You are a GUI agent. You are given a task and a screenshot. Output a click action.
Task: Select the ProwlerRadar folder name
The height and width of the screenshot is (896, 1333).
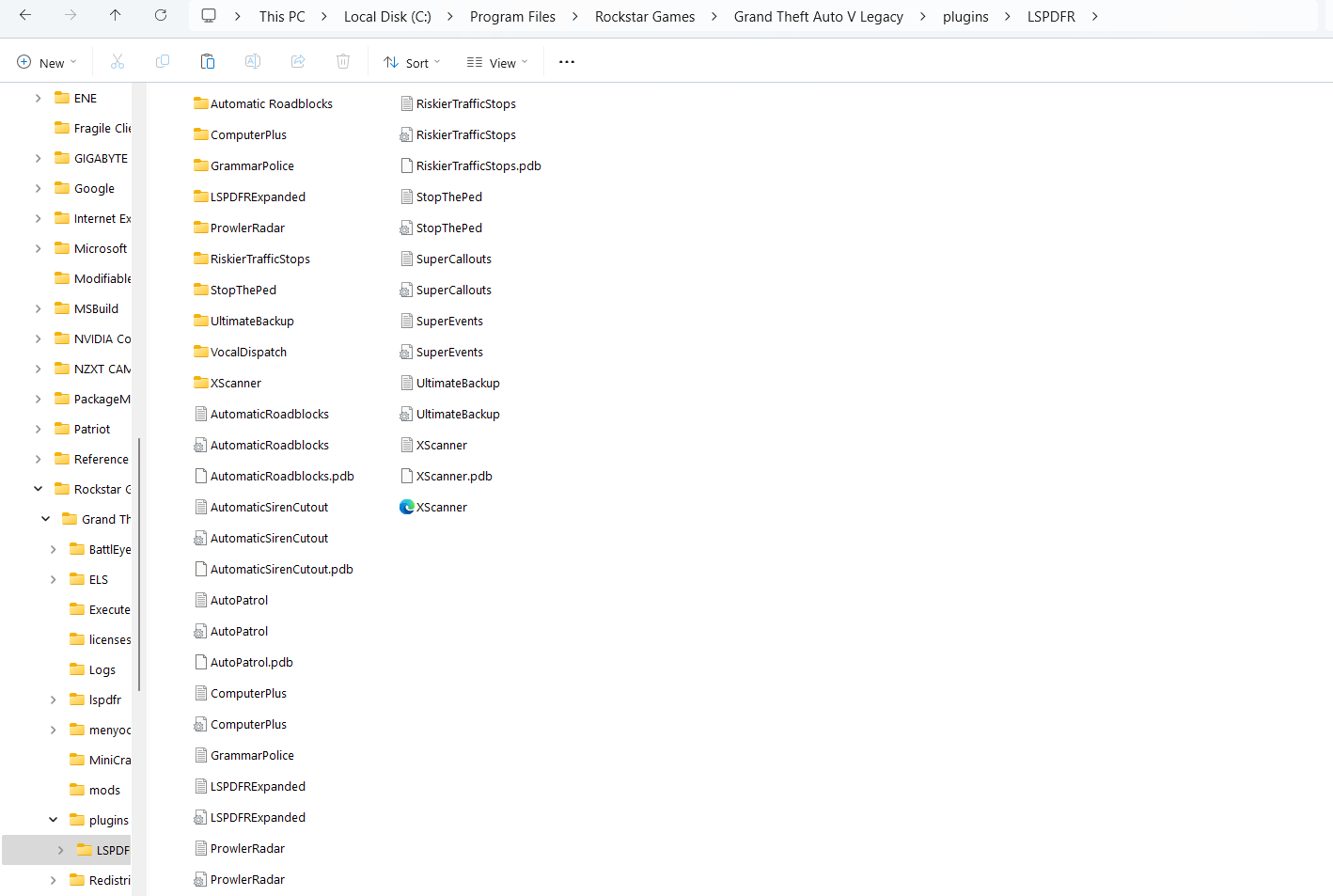[247, 228]
